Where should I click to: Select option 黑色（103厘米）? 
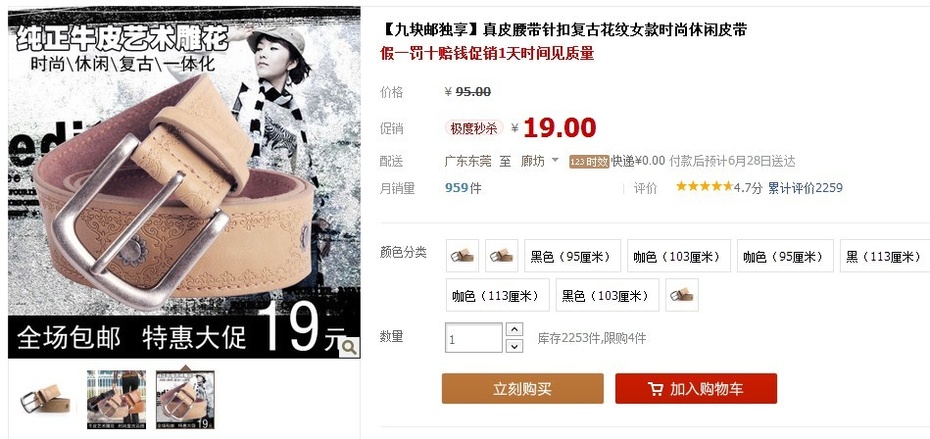click(607, 295)
